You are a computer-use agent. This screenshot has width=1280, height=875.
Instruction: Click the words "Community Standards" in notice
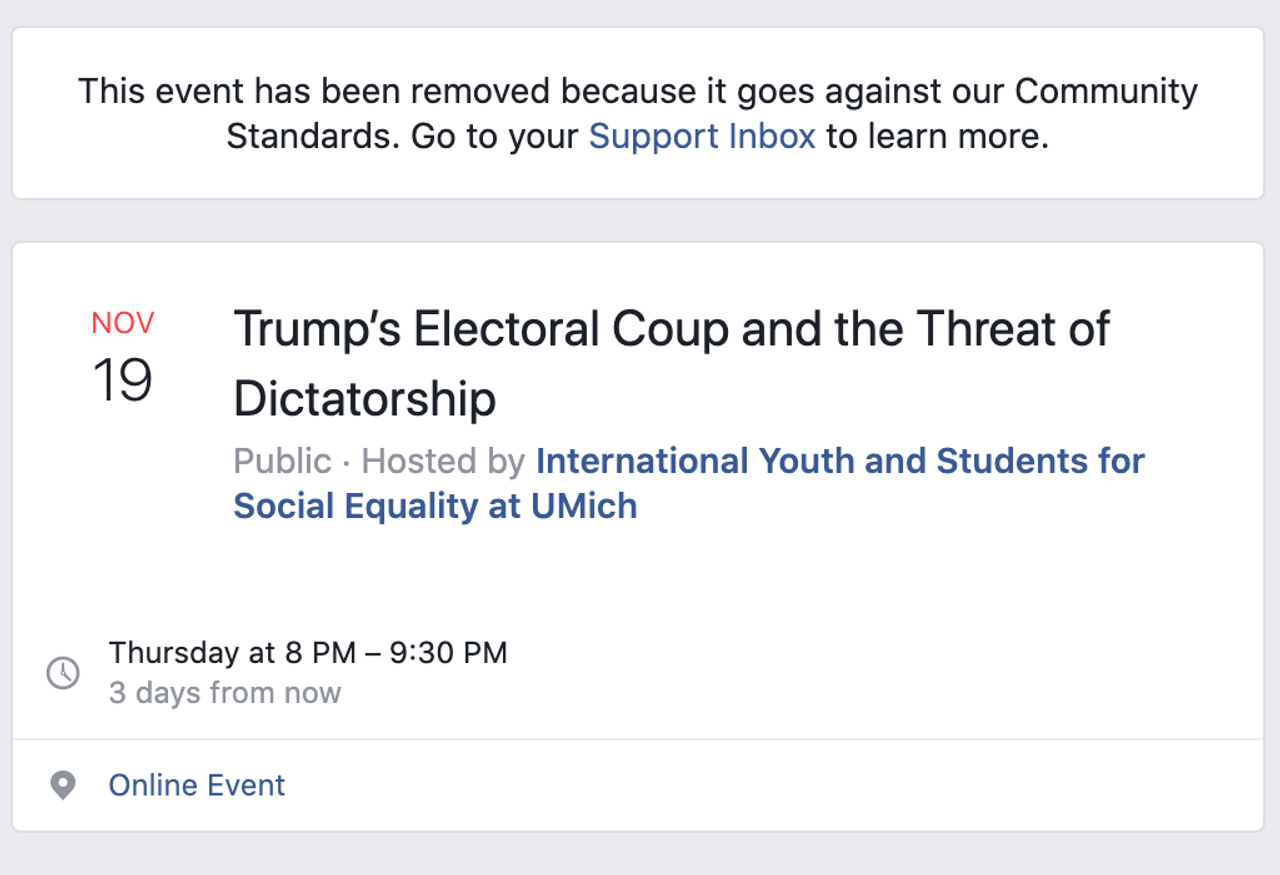point(1105,92)
